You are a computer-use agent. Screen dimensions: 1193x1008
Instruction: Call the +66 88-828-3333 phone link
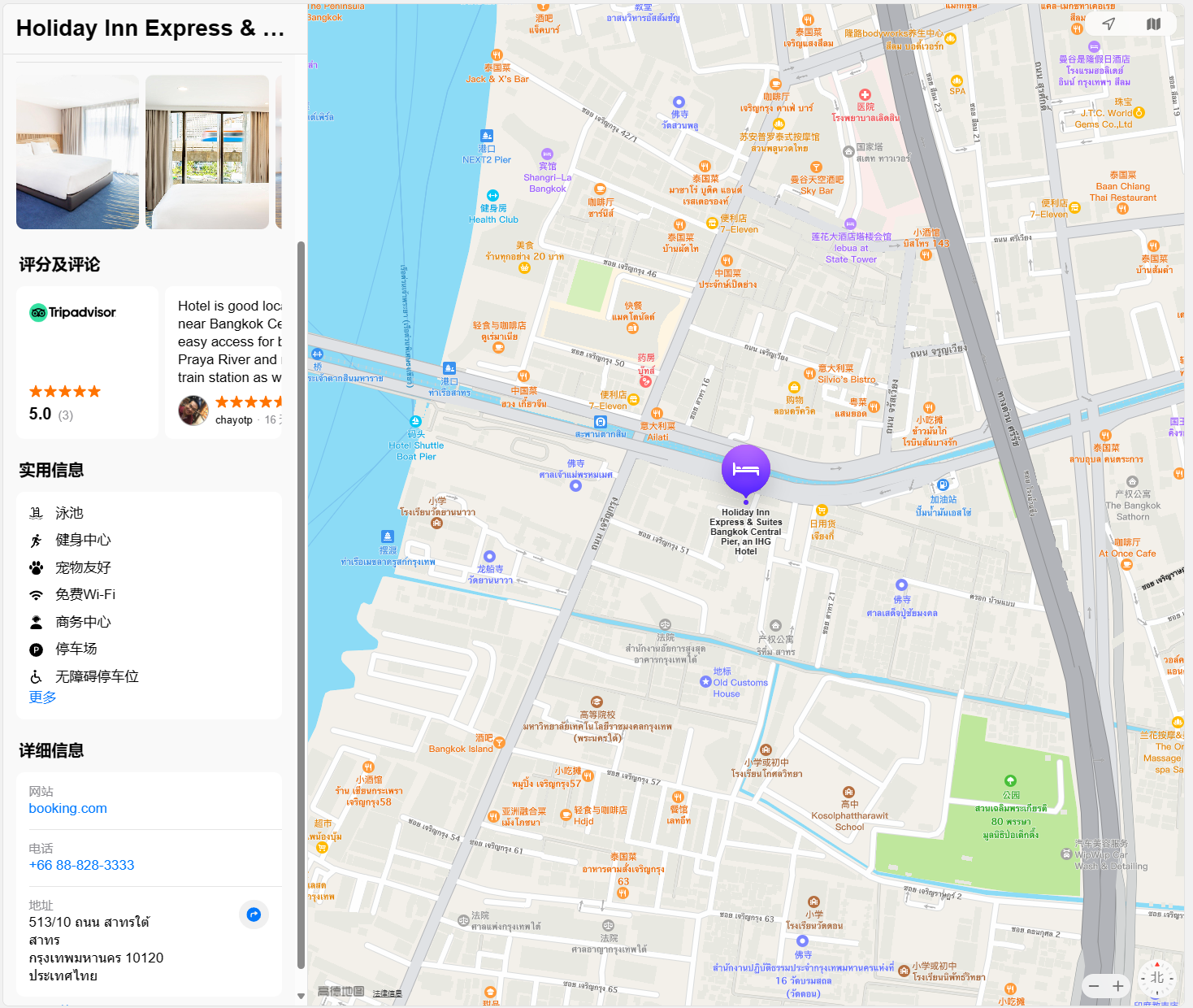[x=81, y=865]
